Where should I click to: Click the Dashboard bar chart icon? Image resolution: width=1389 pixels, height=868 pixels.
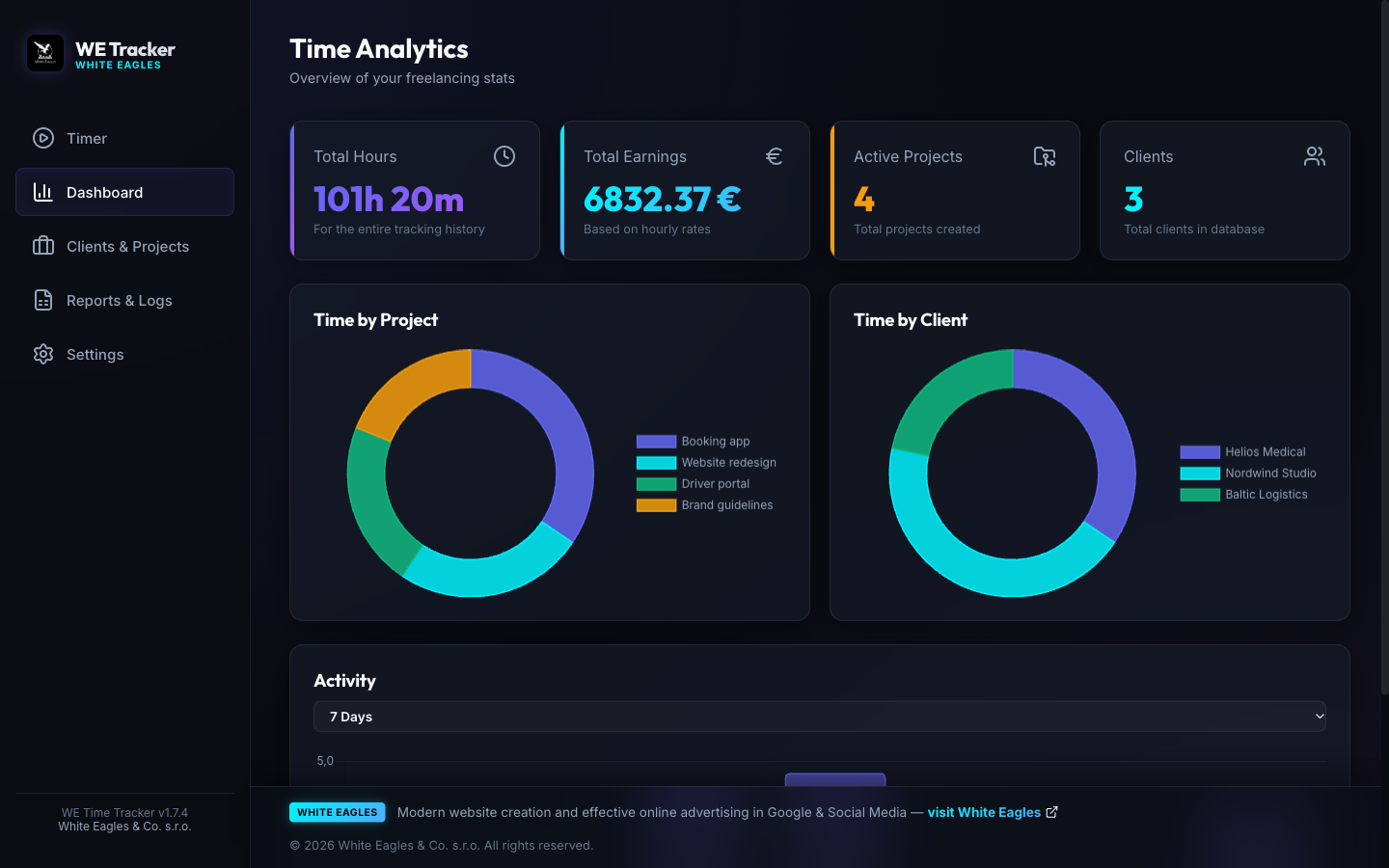click(43, 192)
